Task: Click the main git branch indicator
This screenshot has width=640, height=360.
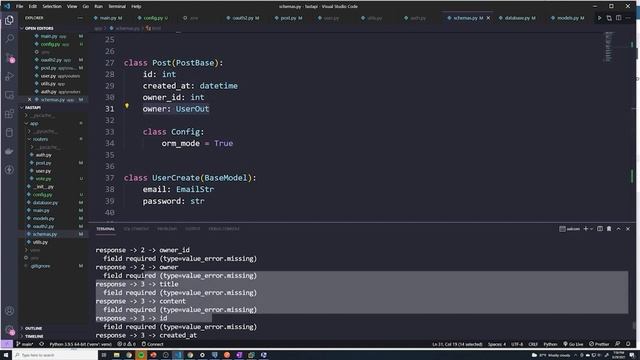Action: 24,344
